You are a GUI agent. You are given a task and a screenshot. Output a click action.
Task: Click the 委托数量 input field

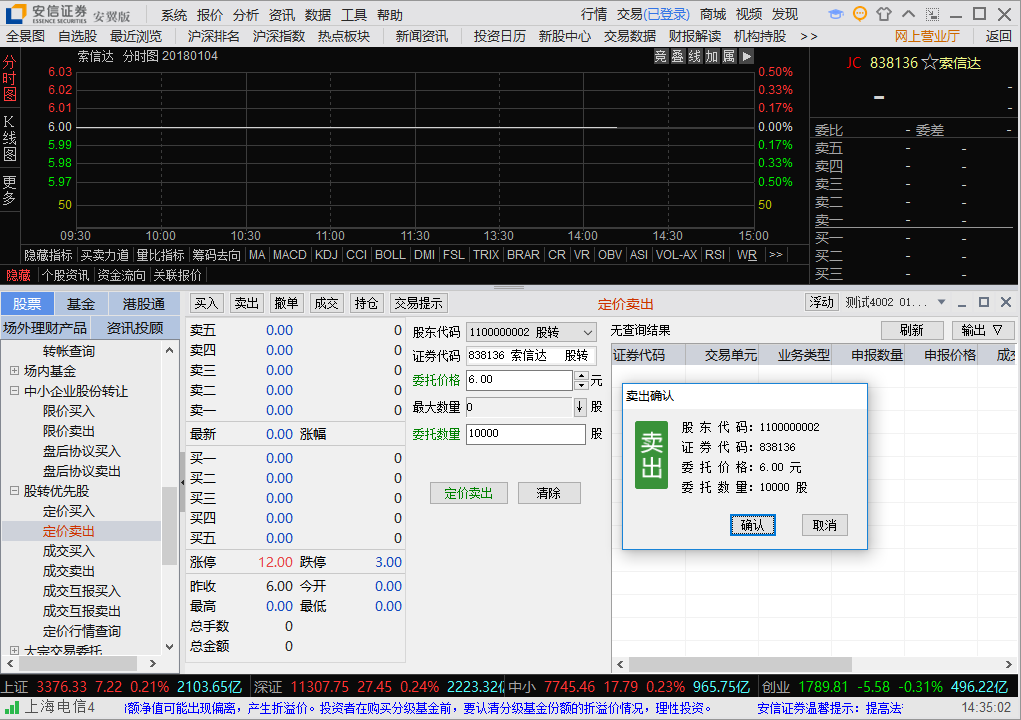point(525,434)
